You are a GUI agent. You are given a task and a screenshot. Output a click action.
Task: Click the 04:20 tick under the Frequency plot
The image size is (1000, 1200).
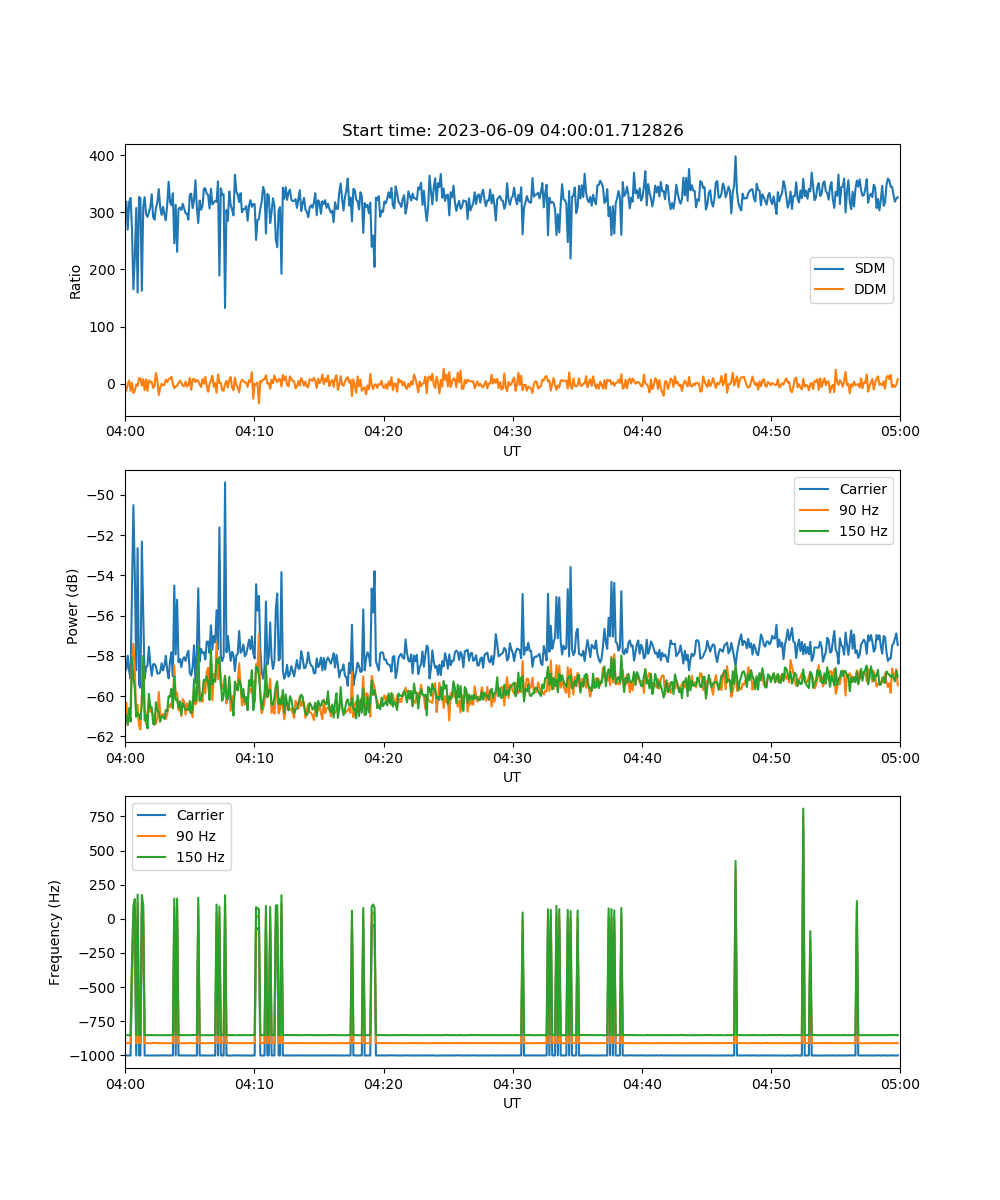tap(383, 1084)
